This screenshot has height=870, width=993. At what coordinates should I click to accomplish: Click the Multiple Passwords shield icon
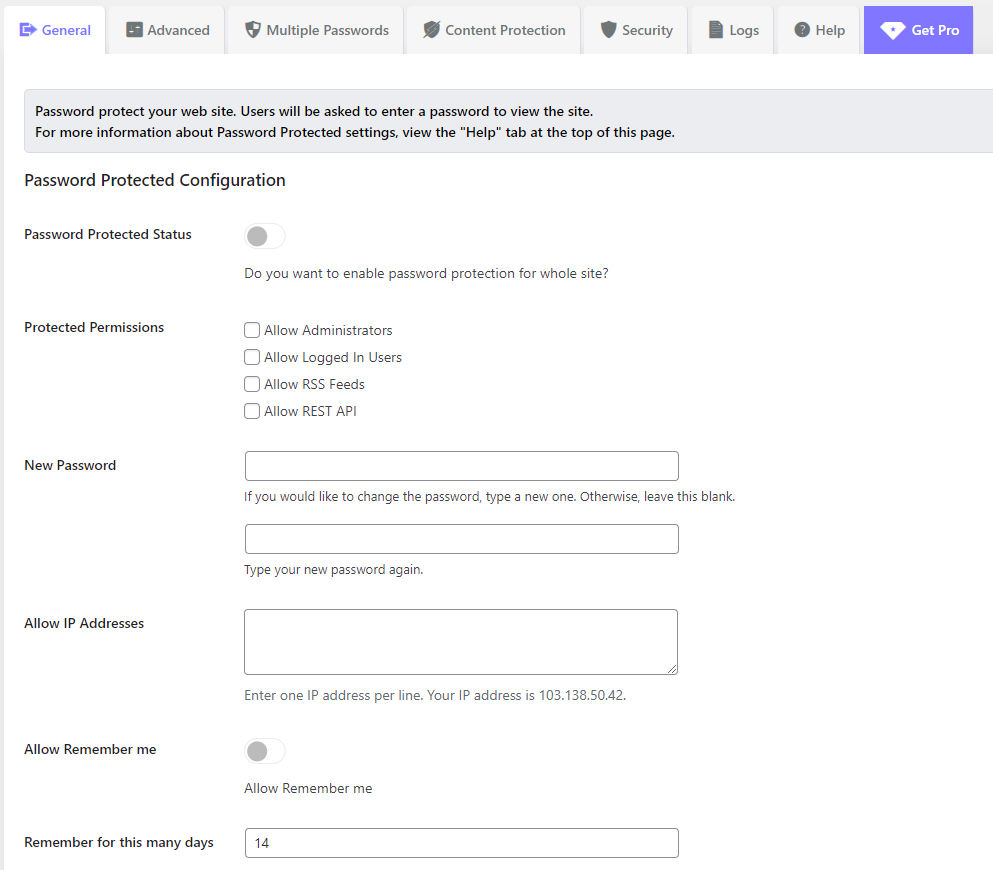[253, 30]
